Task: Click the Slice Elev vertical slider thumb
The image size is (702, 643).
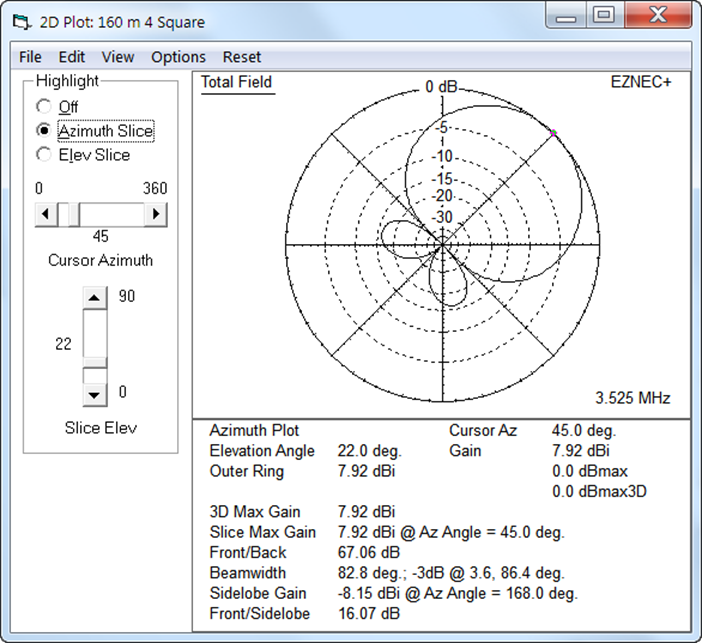Action: click(94, 362)
